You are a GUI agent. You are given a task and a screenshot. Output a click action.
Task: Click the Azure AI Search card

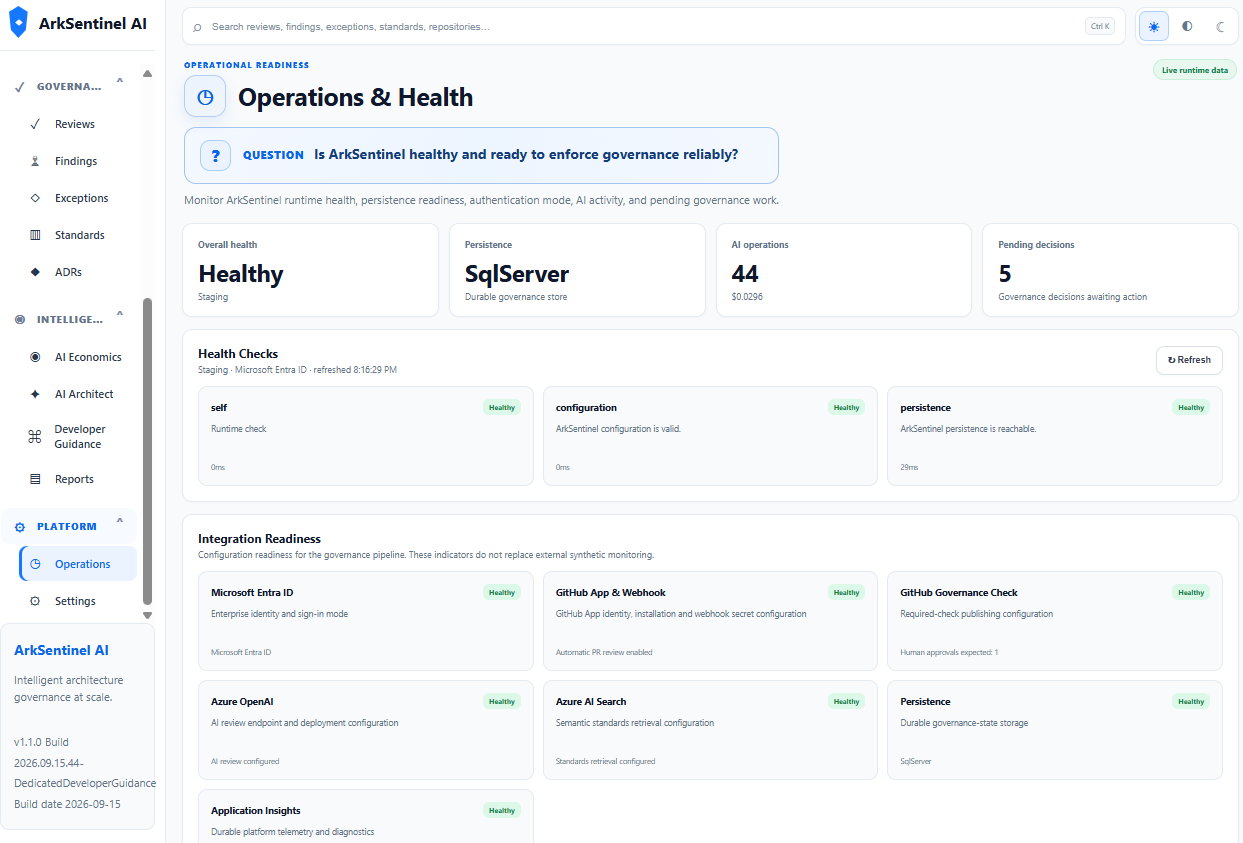coord(710,730)
